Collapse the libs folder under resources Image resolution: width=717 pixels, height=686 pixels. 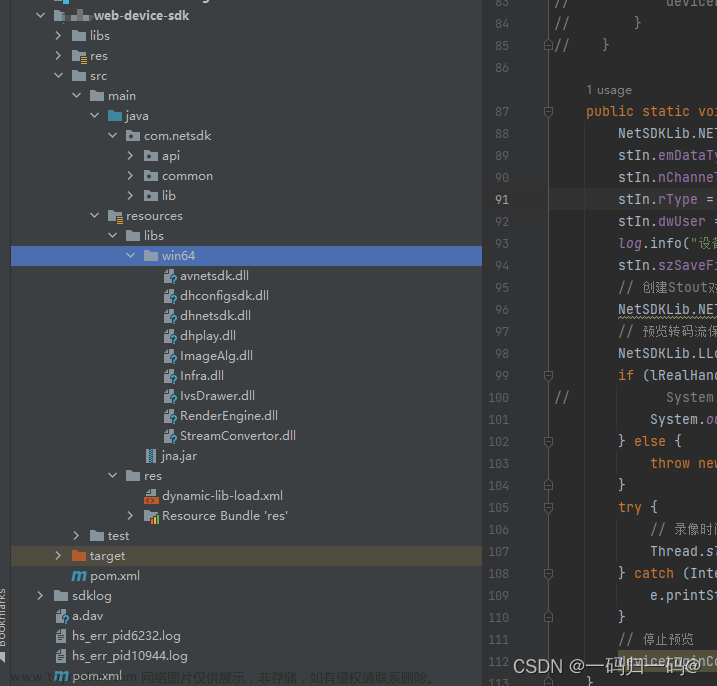112,236
